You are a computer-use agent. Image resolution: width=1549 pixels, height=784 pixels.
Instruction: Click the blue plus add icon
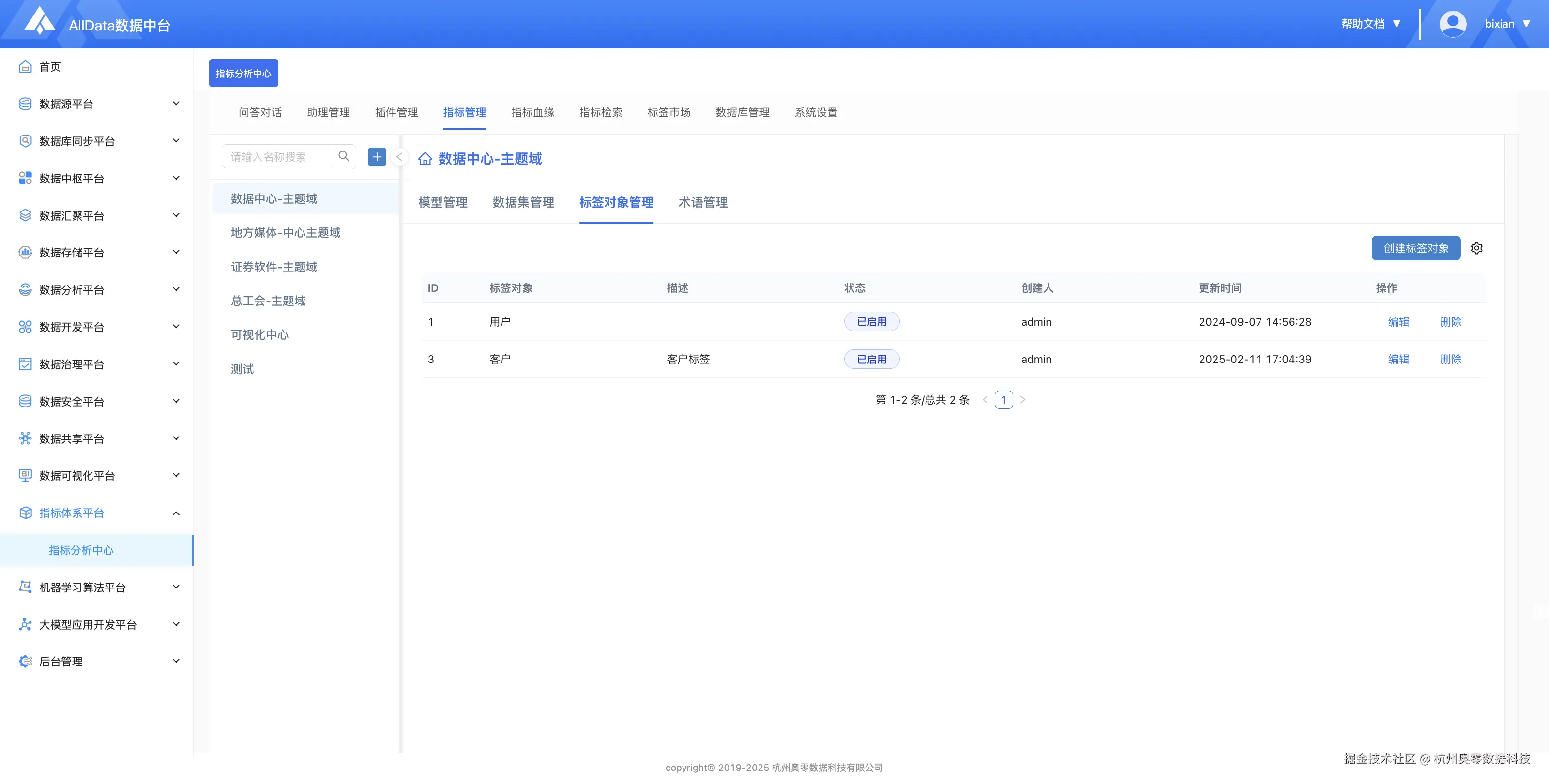coord(377,157)
